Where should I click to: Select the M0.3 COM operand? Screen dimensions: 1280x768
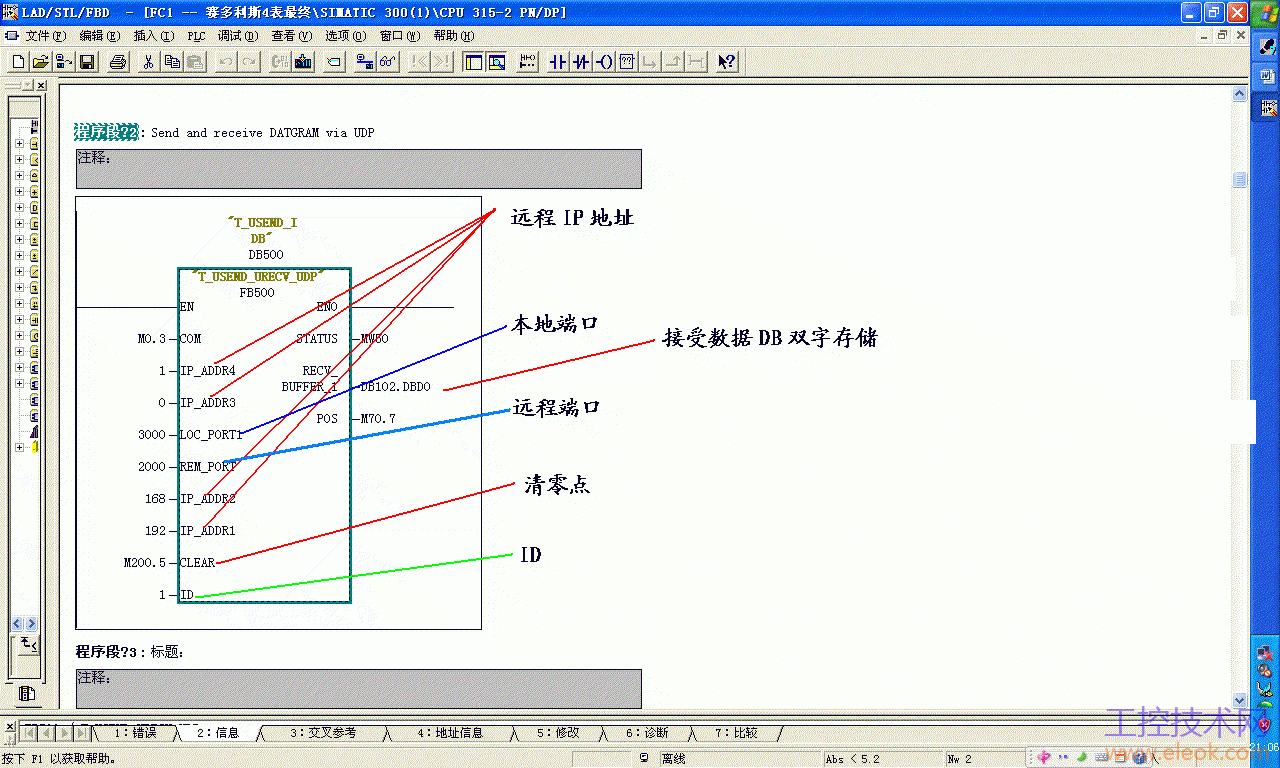151,339
